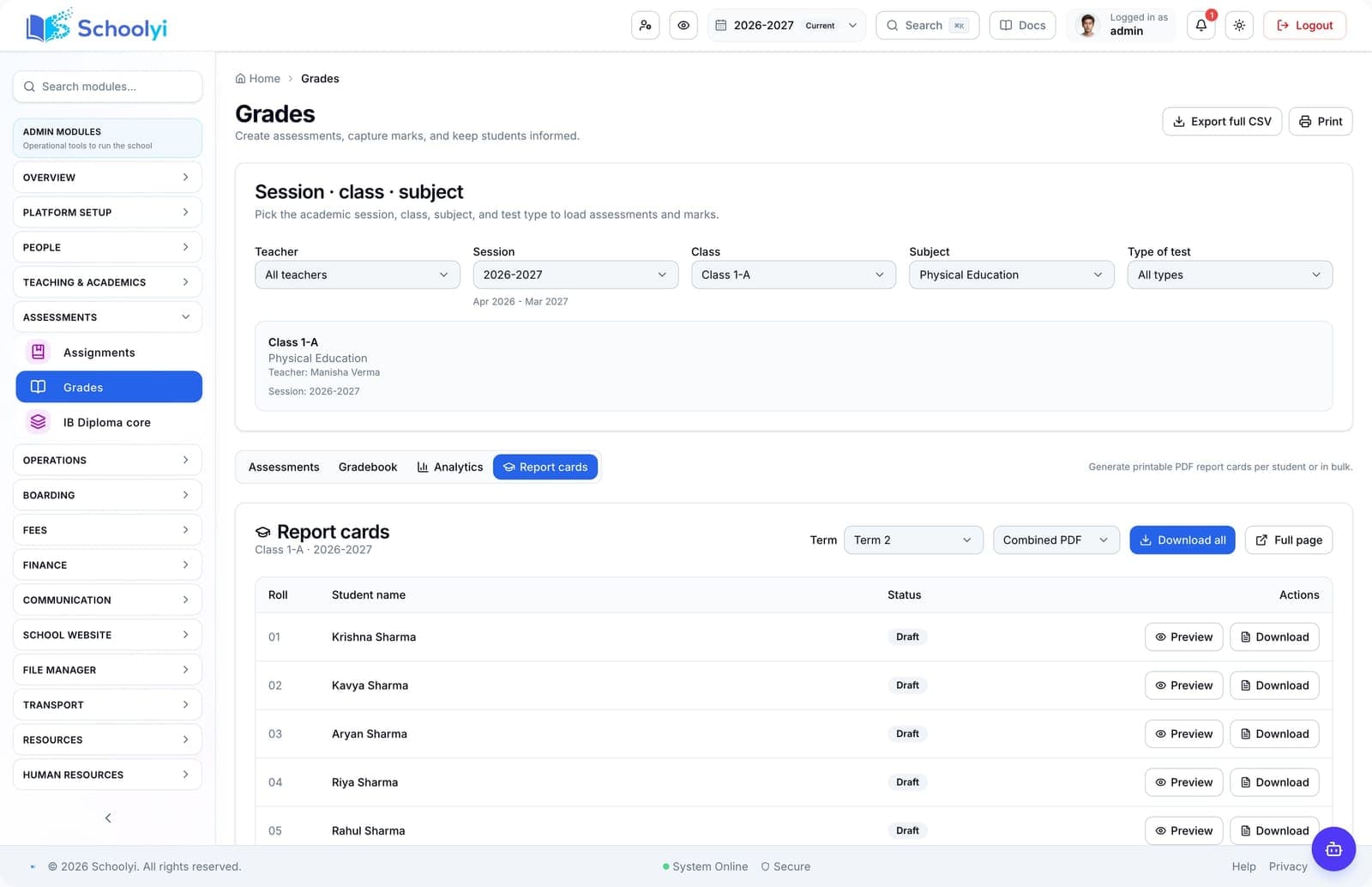
Task: Open the chatbot assistant floating button
Action: (x=1333, y=849)
